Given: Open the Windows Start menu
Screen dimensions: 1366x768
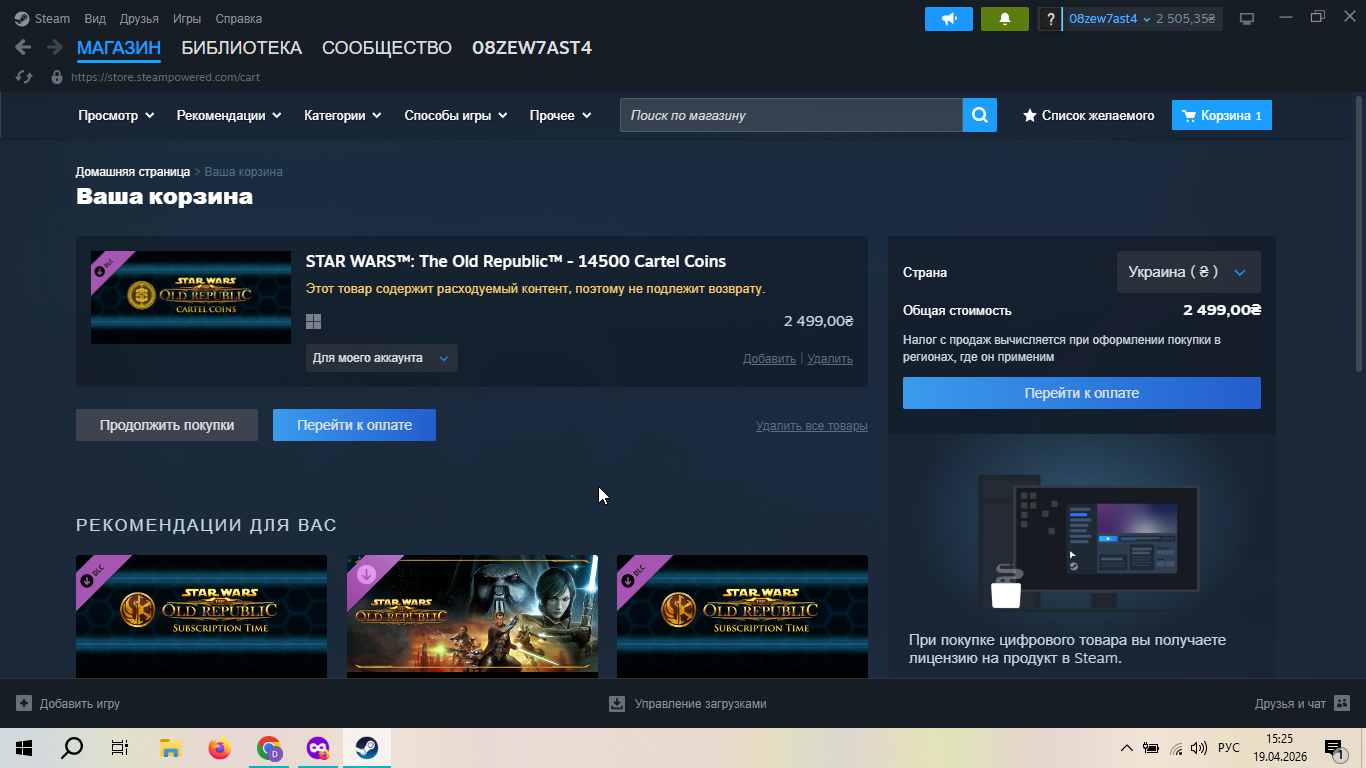Looking at the screenshot, I should coord(23,748).
